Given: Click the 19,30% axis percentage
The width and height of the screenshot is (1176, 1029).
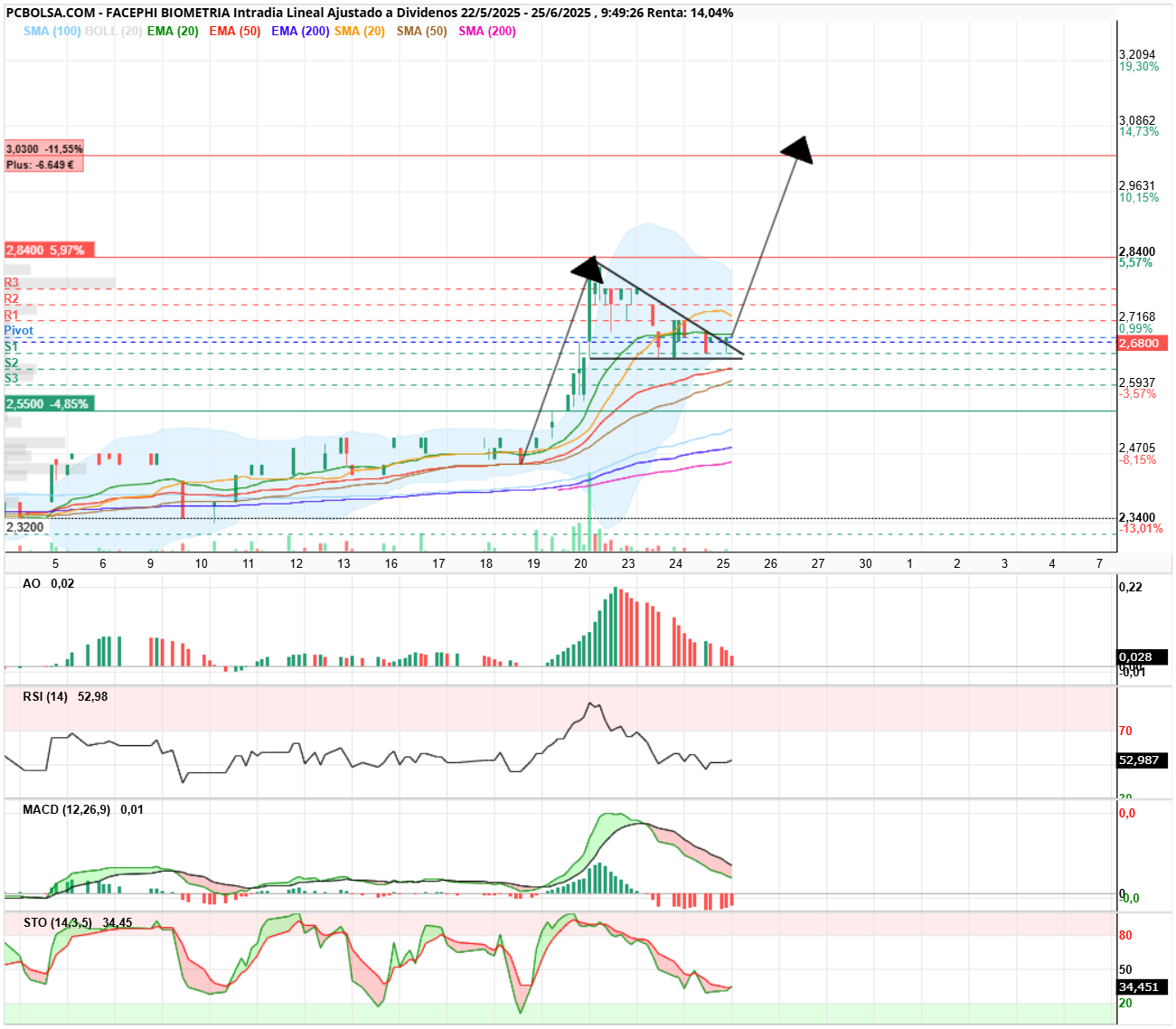Looking at the screenshot, I should [1139, 66].
